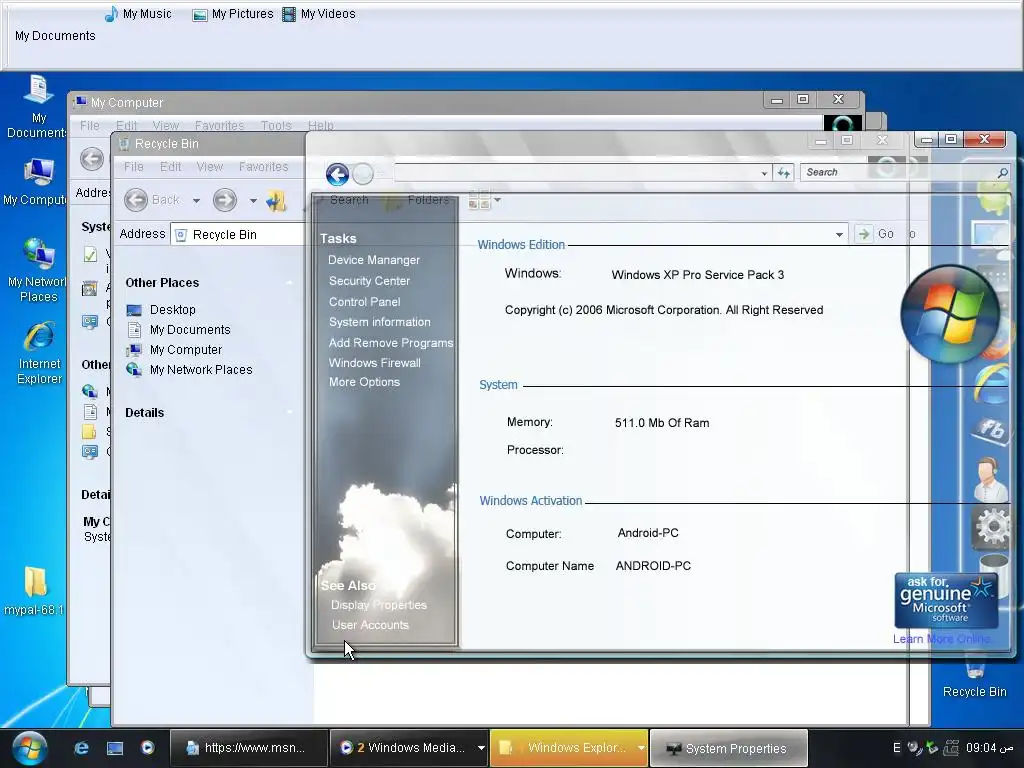The height and width of the screenshot is (768, 1024).
Task: Open Desktop in Other Places
Action: (x=161, y=310)
